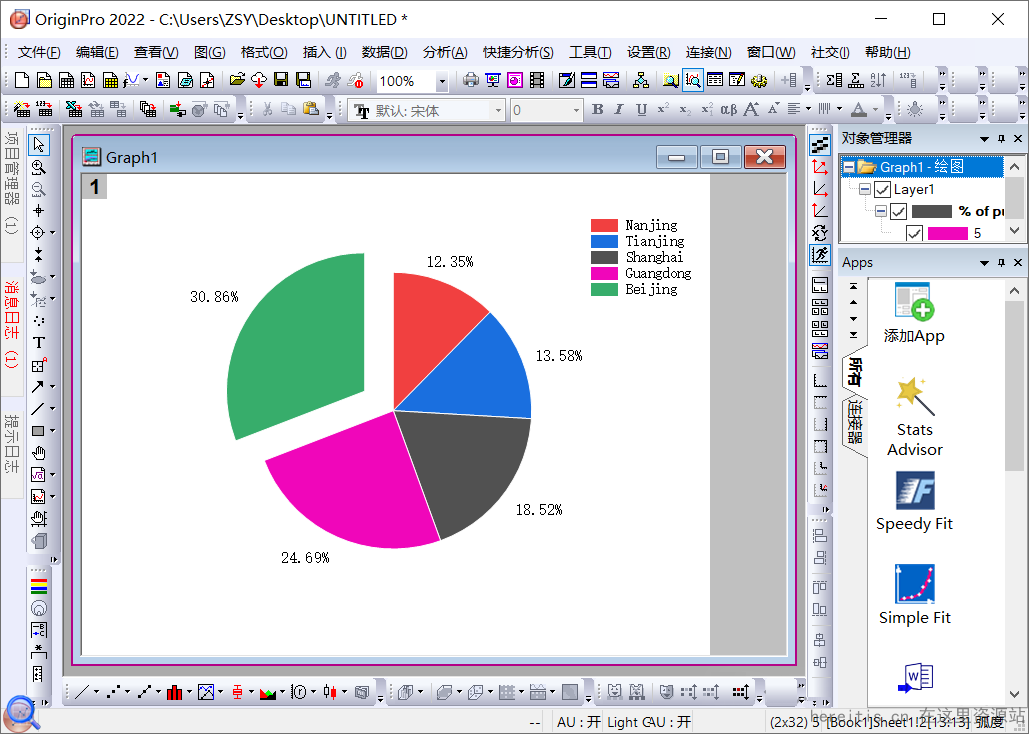Screen dimensions: 1029x734
Task: Click the New Project icon
Action: pyautogui.click(x=22, y=80)
